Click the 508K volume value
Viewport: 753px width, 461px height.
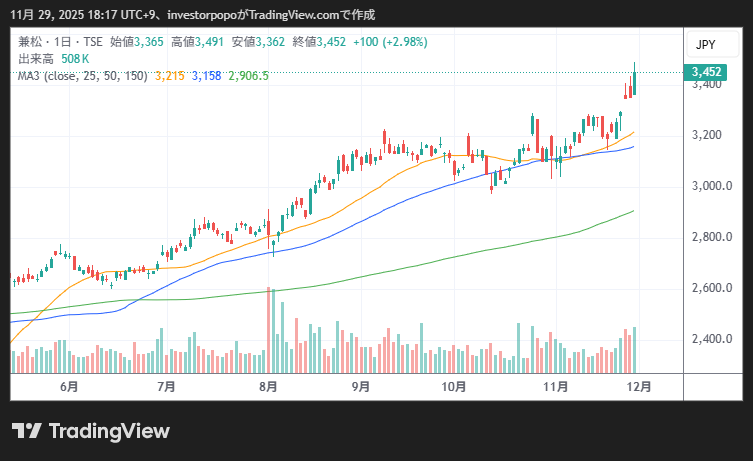77,59
